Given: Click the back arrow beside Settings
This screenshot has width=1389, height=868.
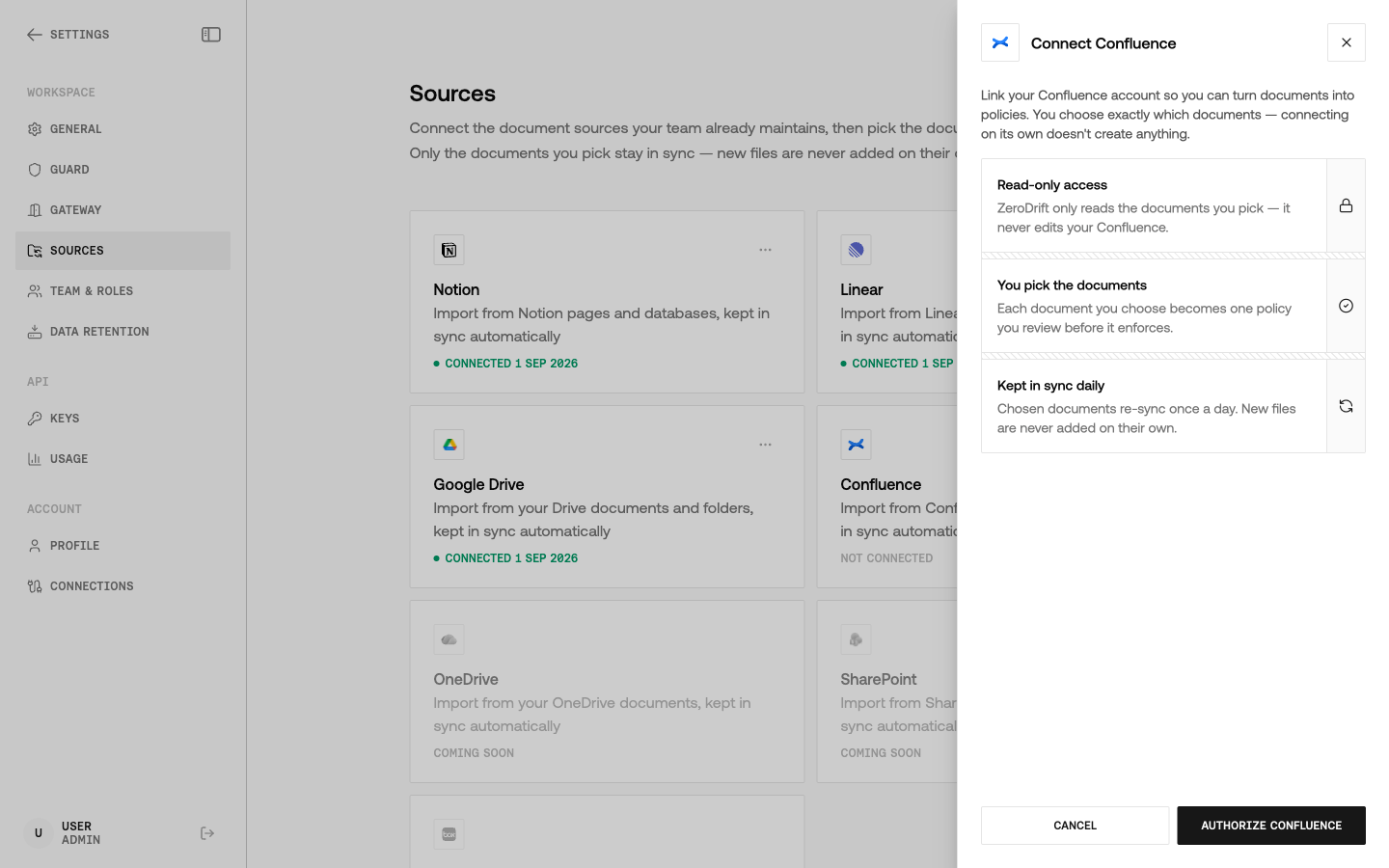Looking at the screenshot, I should point(35,35).
